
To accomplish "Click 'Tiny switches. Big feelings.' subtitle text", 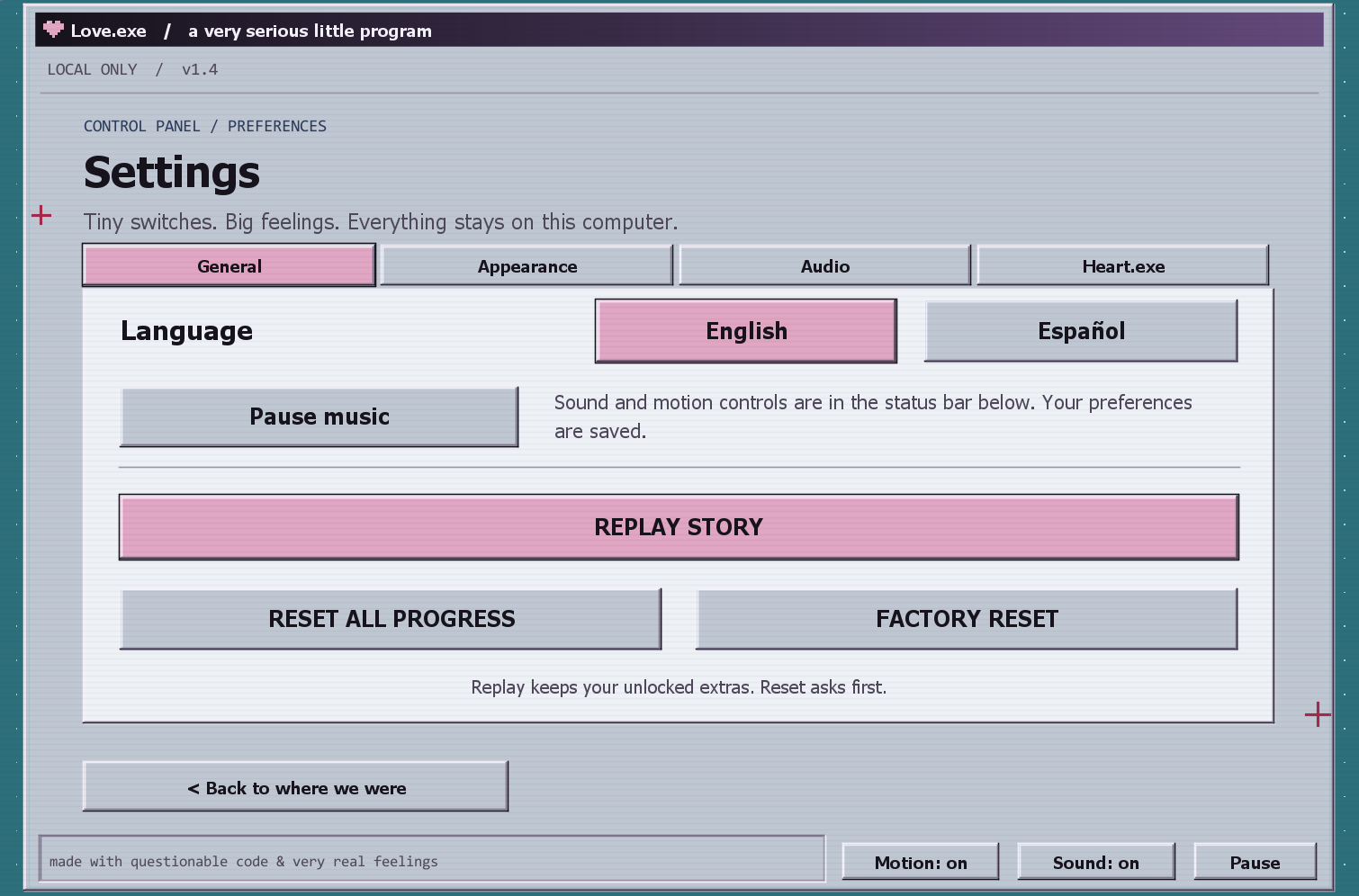I will pos(381,222).
